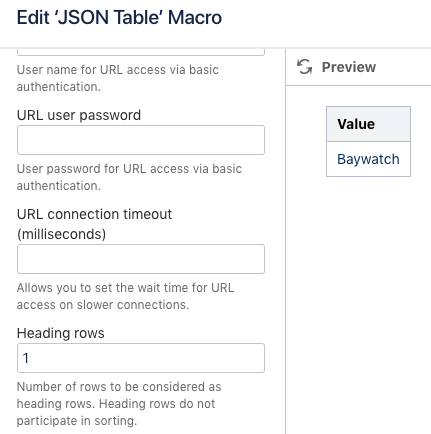431x434 pixels.
Task: Click the heading rows sorting description text
Action: tap(119, 404)
